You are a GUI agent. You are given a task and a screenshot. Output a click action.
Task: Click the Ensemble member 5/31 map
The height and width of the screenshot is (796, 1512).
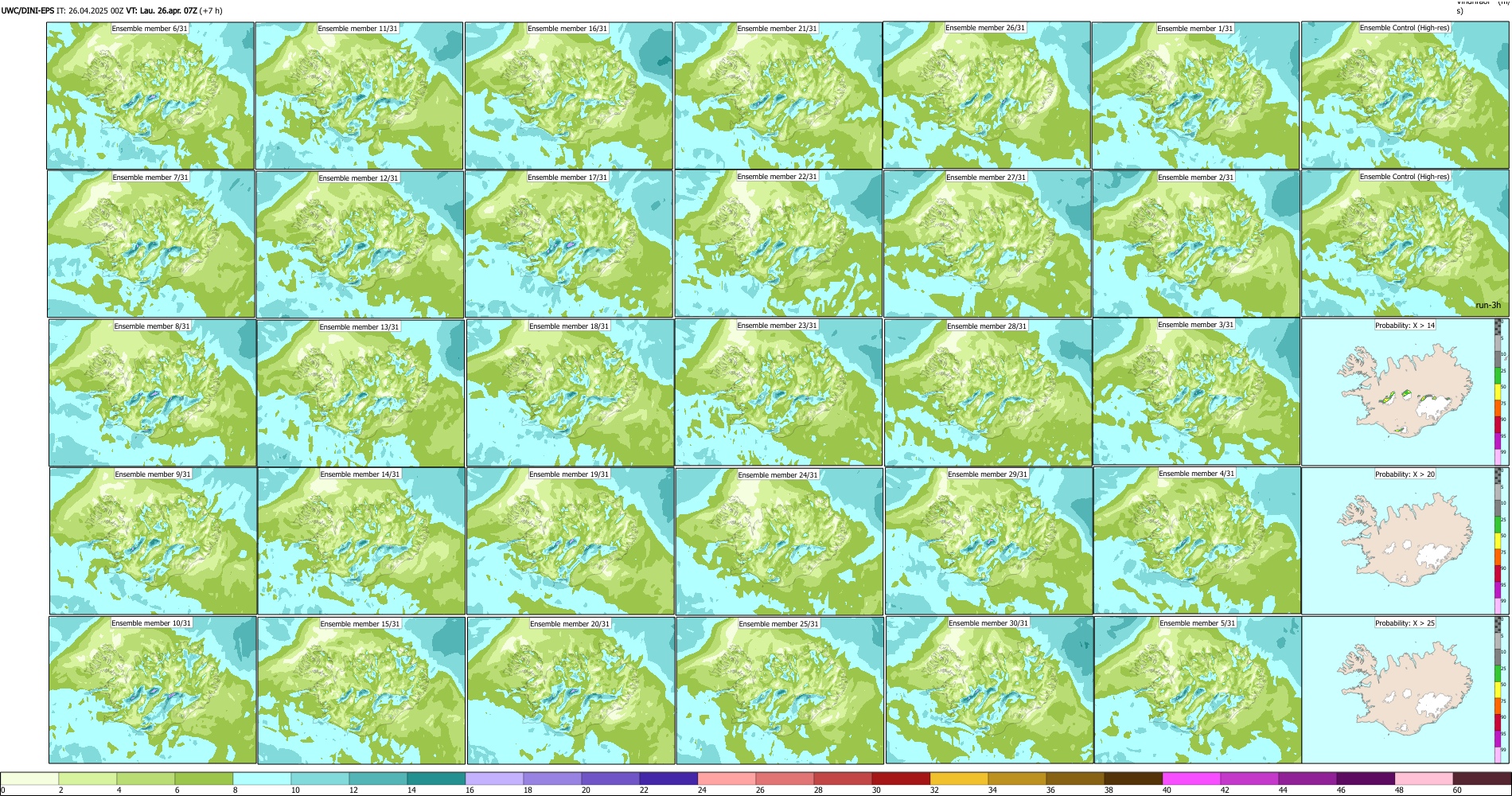click(x=1198, y=690)
